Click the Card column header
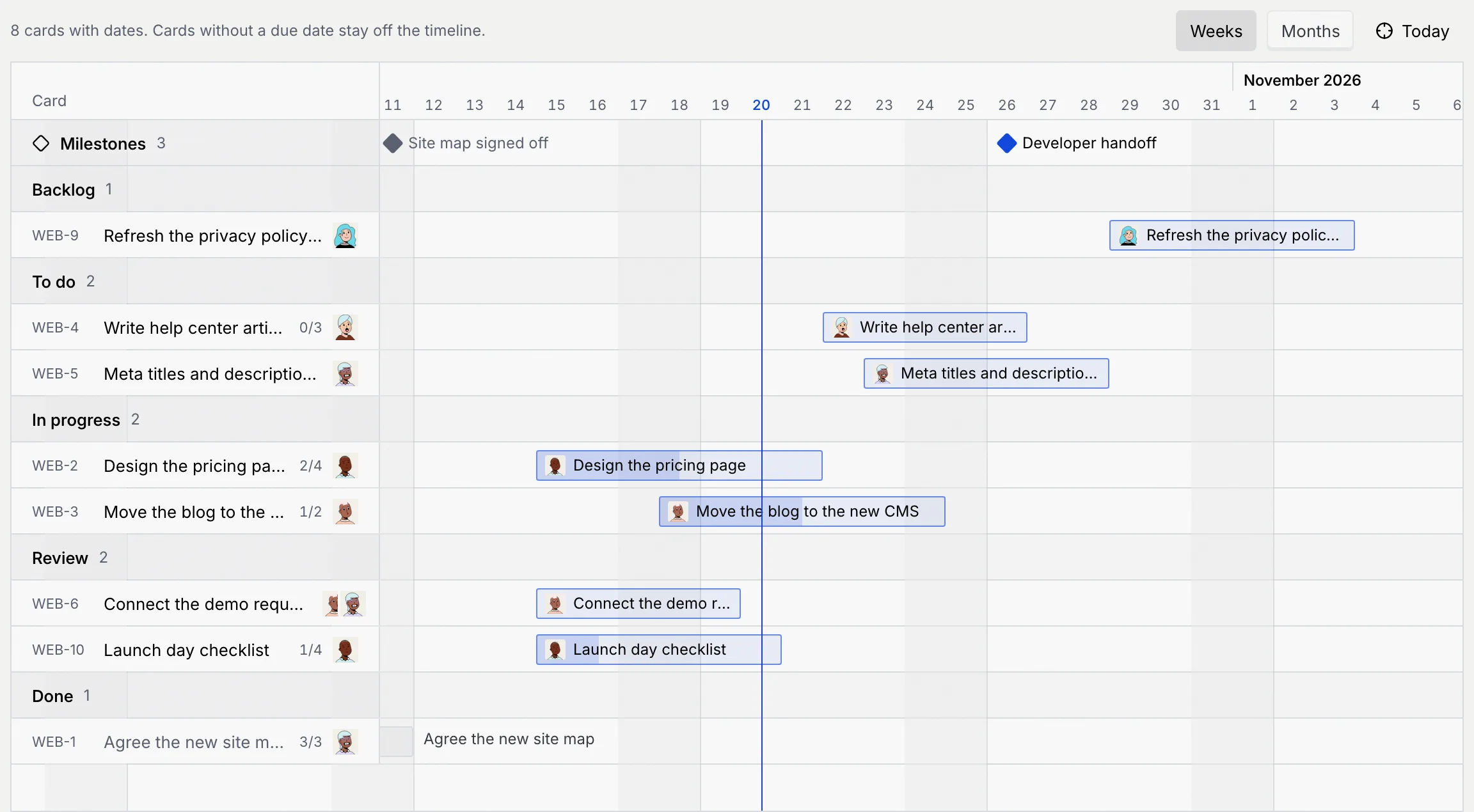The width and height of the screenshot is (1474, 812). pos(49,101)
